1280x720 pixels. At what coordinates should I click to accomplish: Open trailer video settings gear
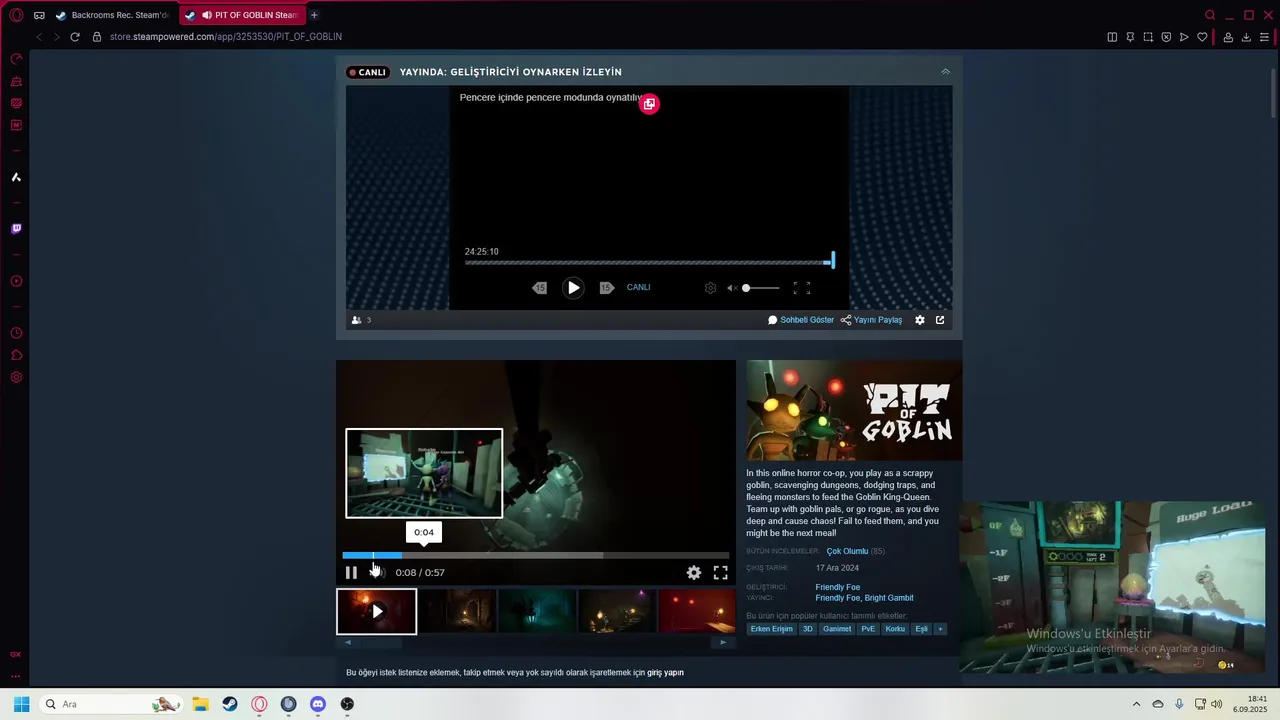tap(693, 573)
